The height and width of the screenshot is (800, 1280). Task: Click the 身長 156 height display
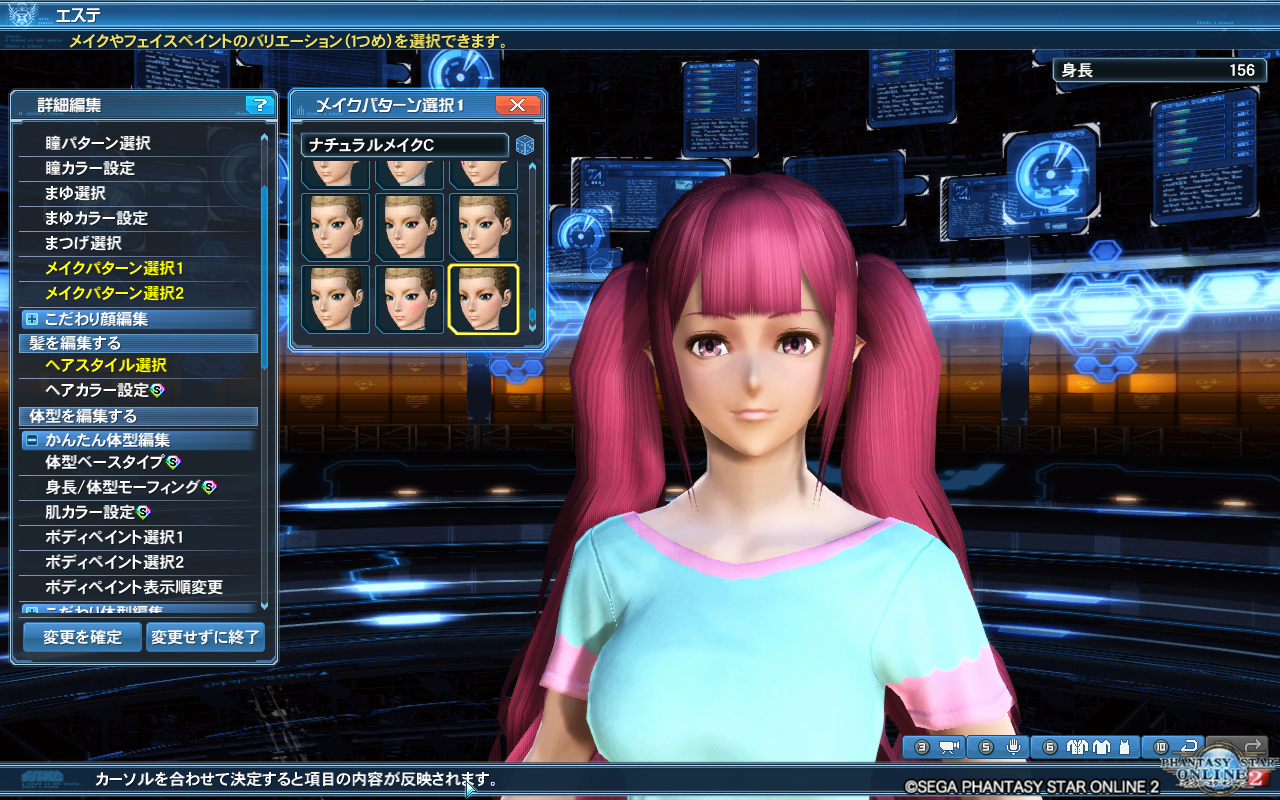click(1159, 70)
